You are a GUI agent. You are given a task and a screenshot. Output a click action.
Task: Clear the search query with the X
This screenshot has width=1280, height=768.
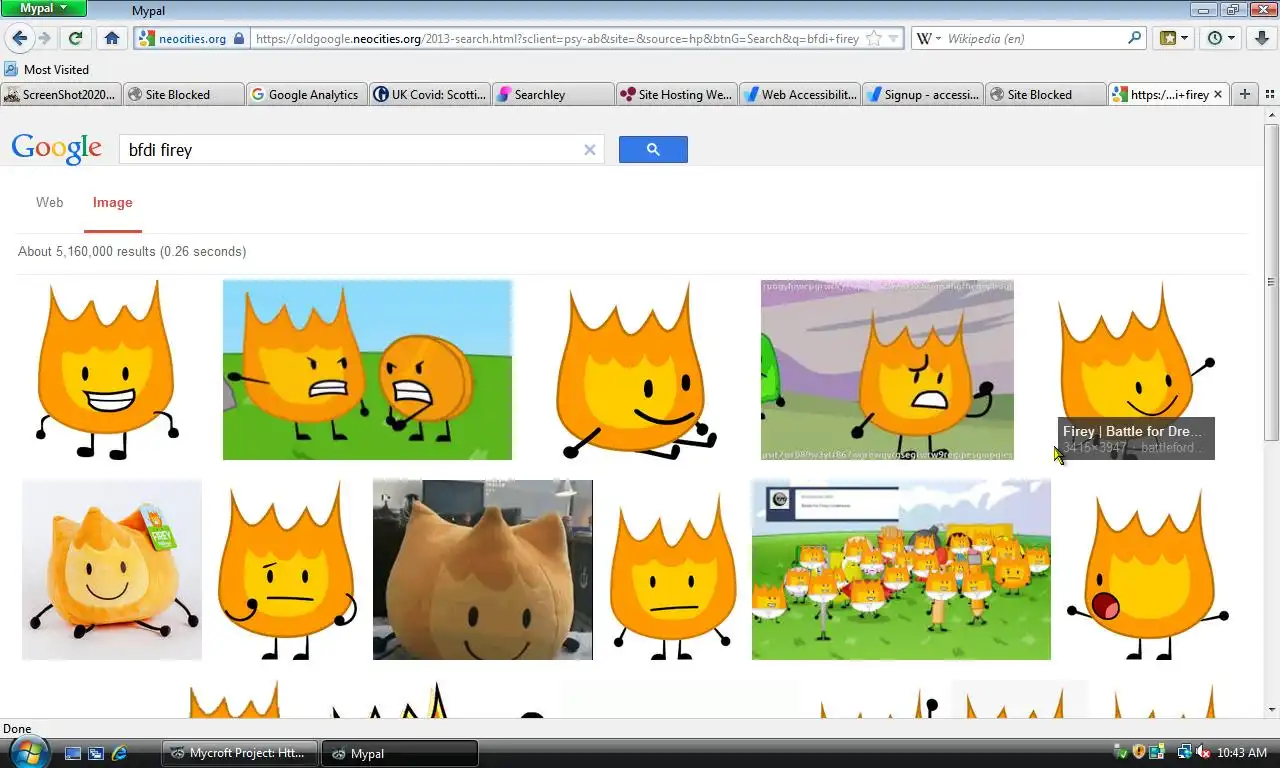pyautogui.click(x=590, y=150)
